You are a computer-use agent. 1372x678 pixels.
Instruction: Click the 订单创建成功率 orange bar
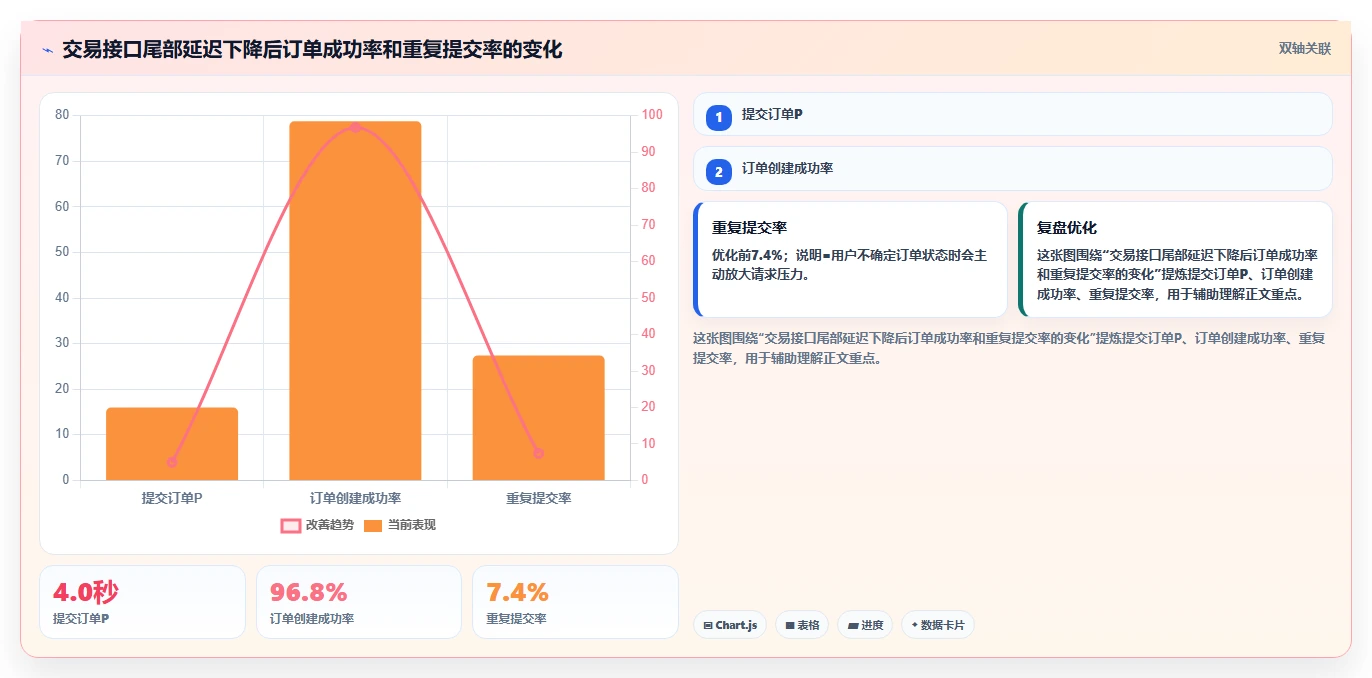coord(355,301)
